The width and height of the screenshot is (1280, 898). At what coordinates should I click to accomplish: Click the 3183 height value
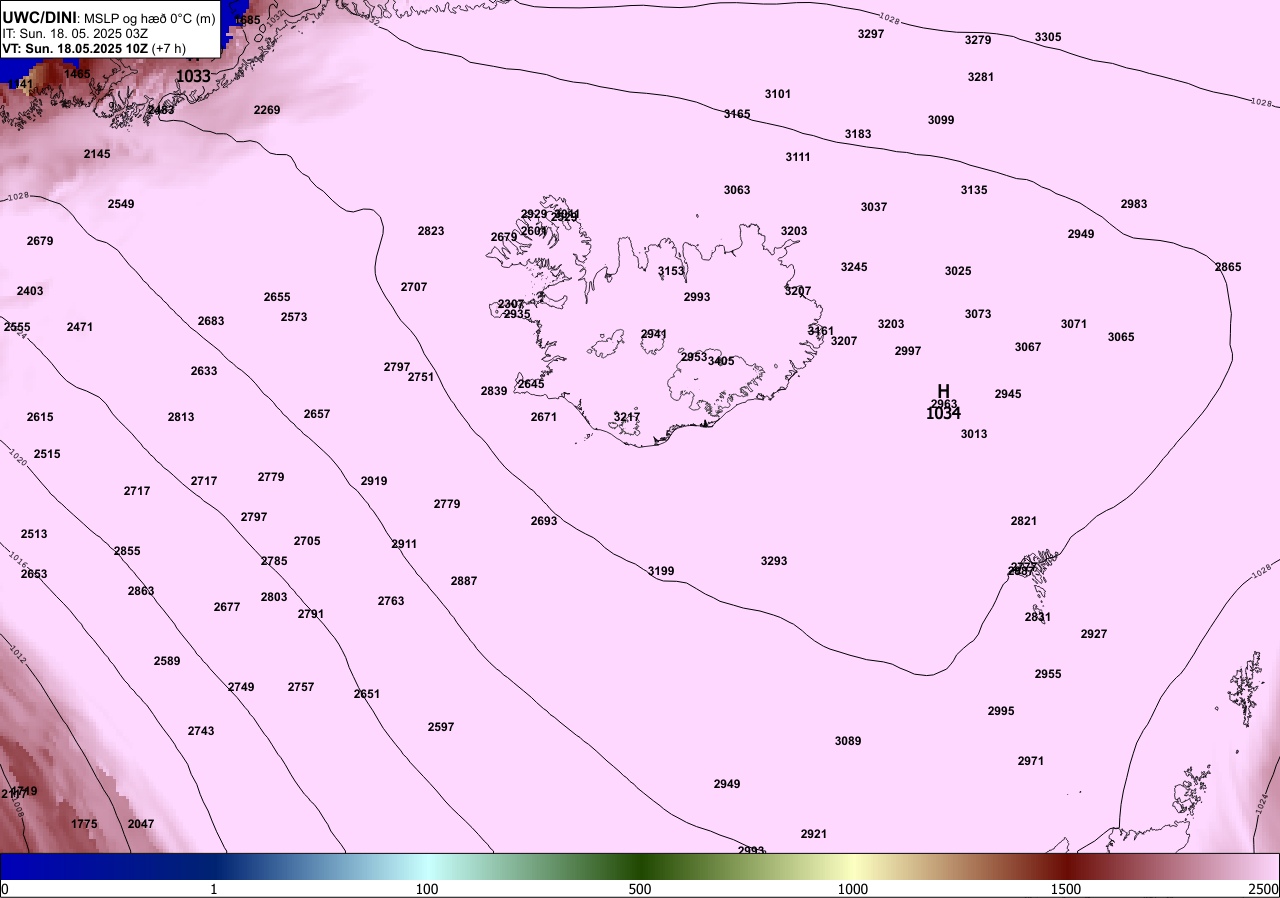click(x=858, y=134)
